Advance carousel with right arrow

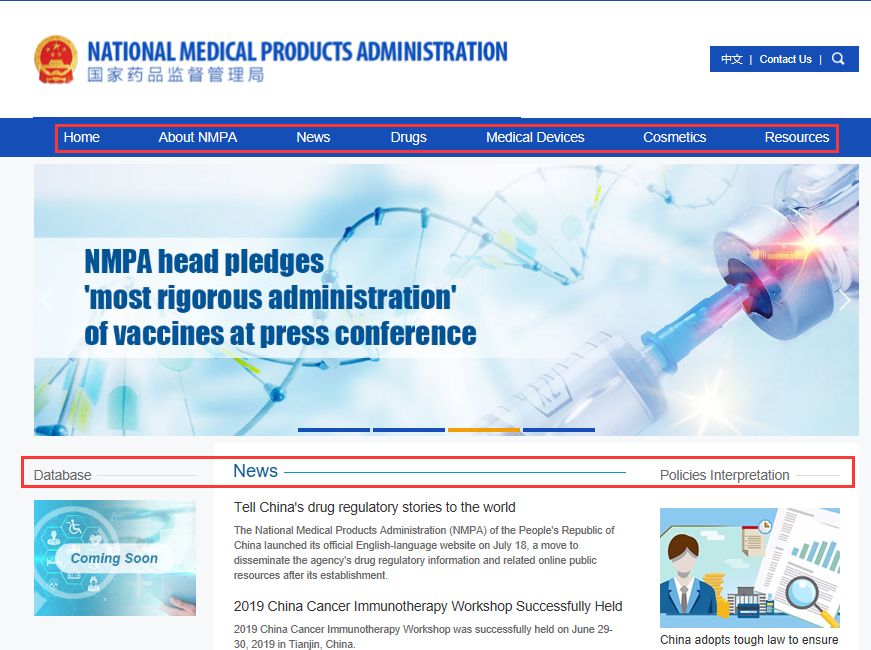(845, 300)
